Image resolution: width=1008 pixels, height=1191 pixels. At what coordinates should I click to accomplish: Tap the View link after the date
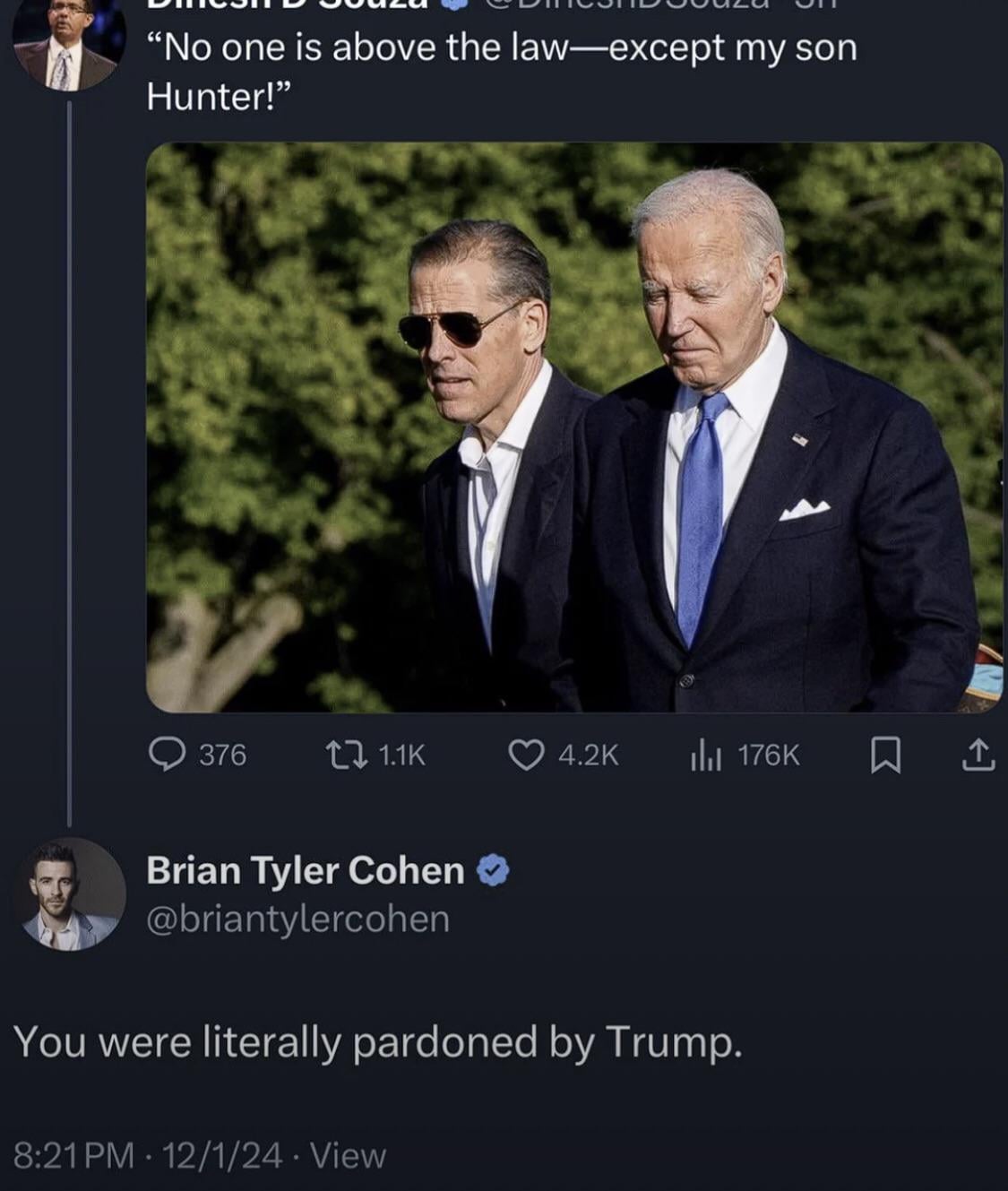(348, 1155)
